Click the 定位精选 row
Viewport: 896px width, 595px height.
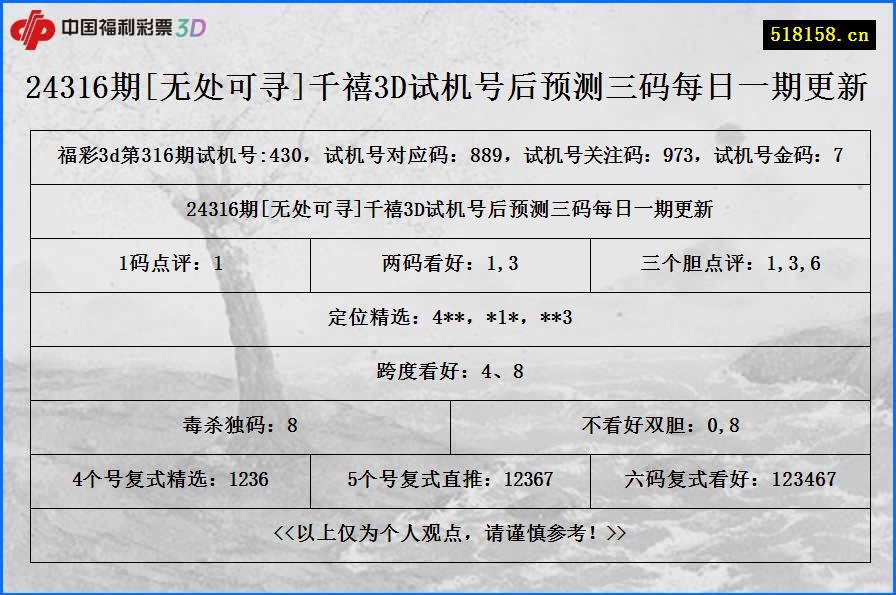[x=448, y=320]
